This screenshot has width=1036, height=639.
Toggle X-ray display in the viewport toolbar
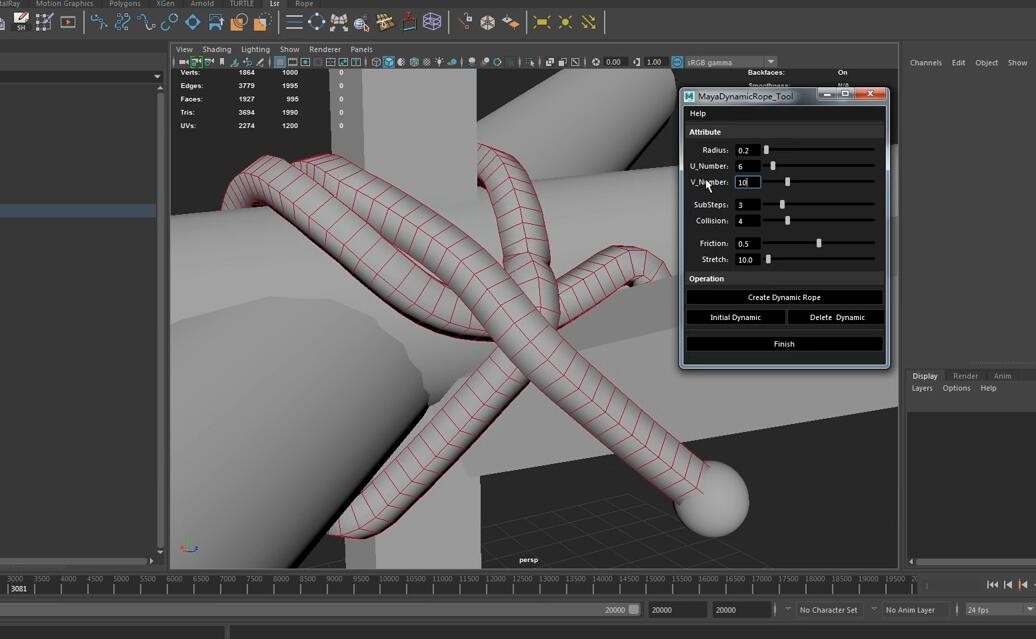click(427, 62)
